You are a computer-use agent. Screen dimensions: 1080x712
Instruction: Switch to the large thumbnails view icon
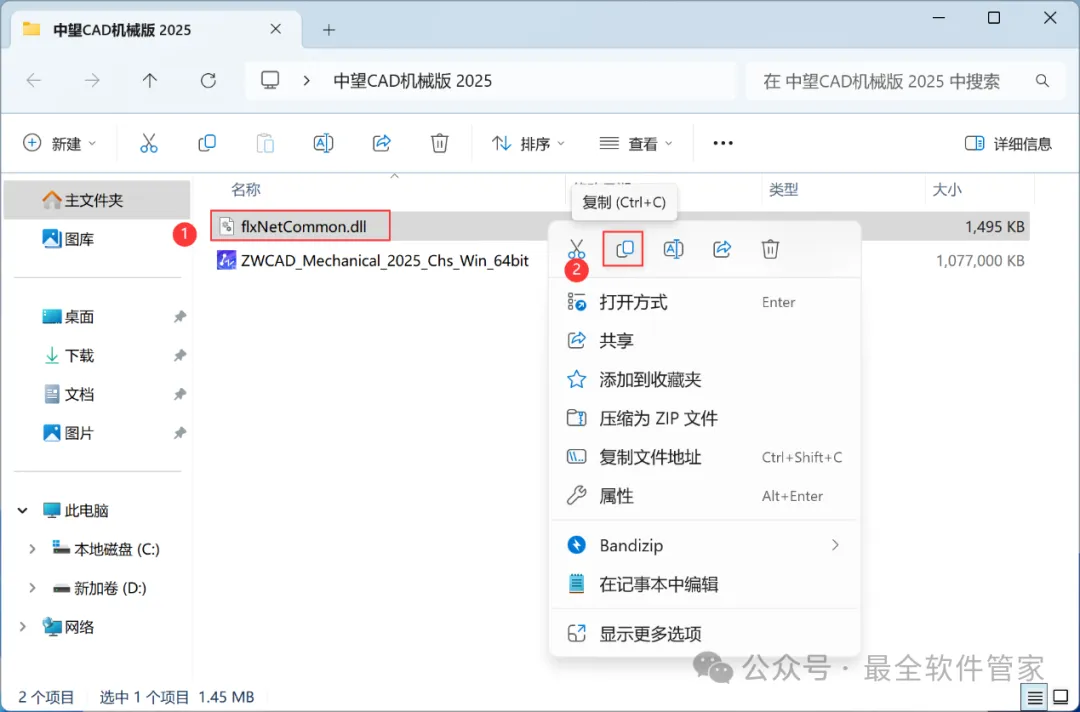(1061, 698)
